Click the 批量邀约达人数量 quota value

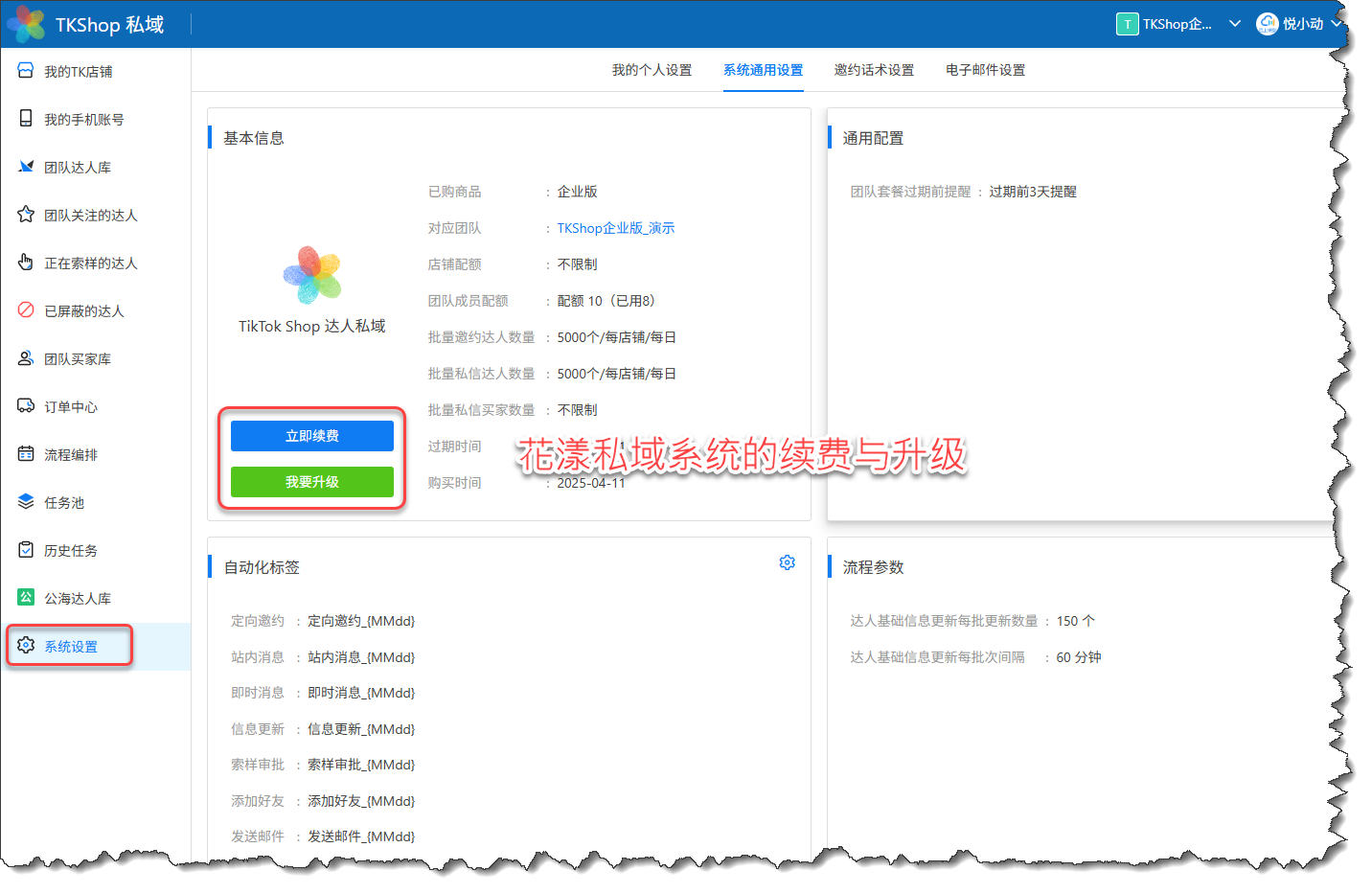tap(617, 337)
